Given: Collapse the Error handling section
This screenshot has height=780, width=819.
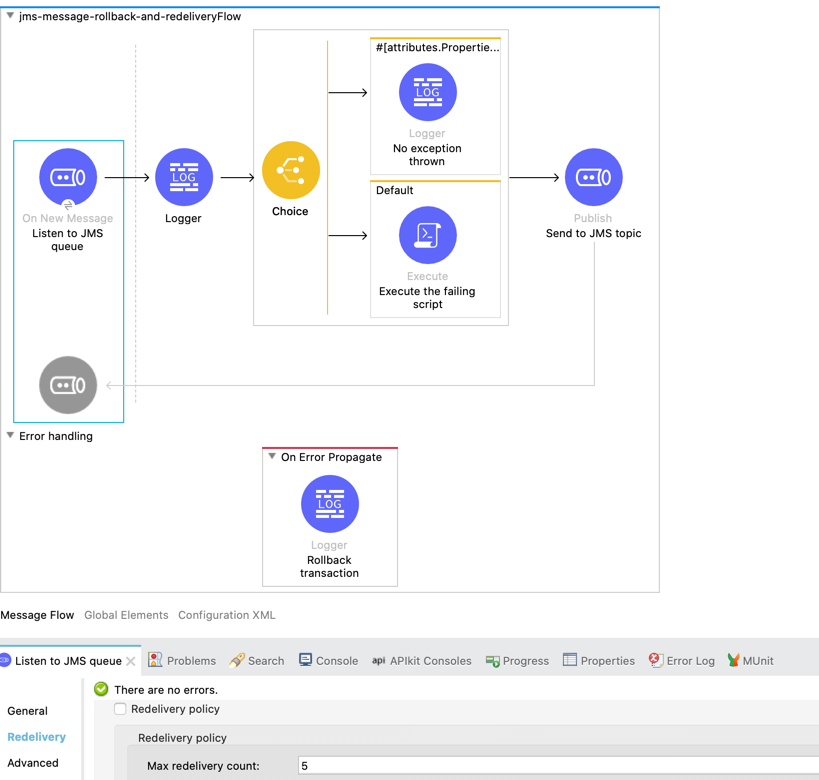Looking at the screenshot, I should point(10,436).
